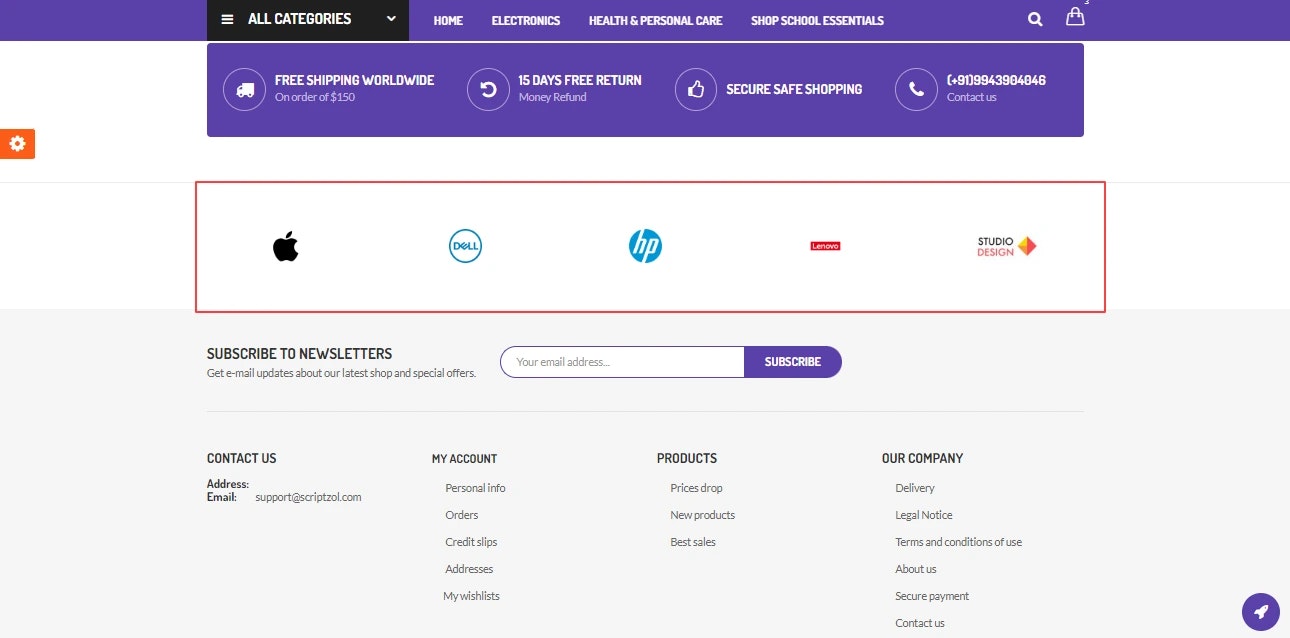The image size is (1290, 638).
Task: Open the Personal info link
Action: (475, 488)
